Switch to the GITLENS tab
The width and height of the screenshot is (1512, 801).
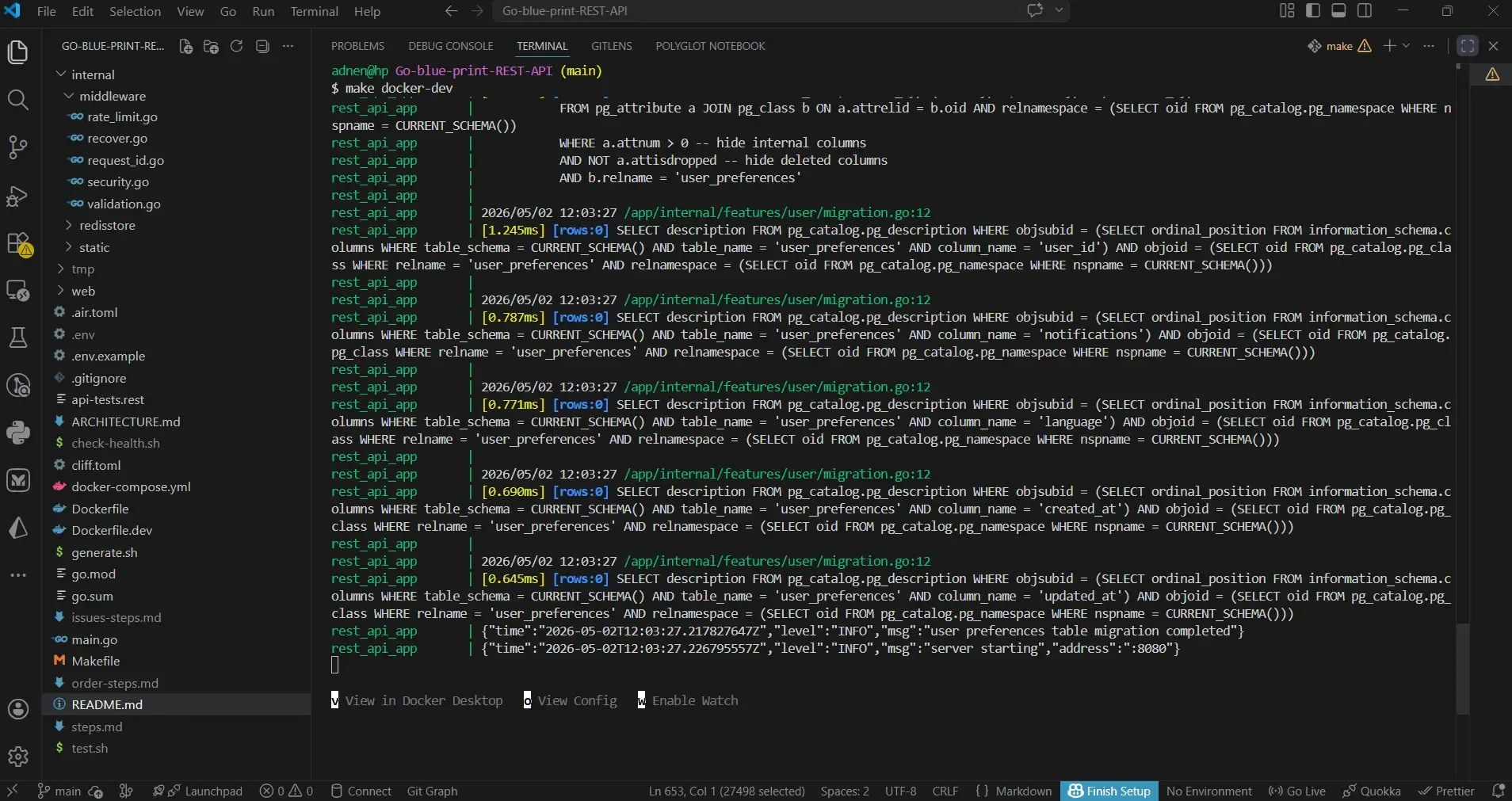[611, 46]
